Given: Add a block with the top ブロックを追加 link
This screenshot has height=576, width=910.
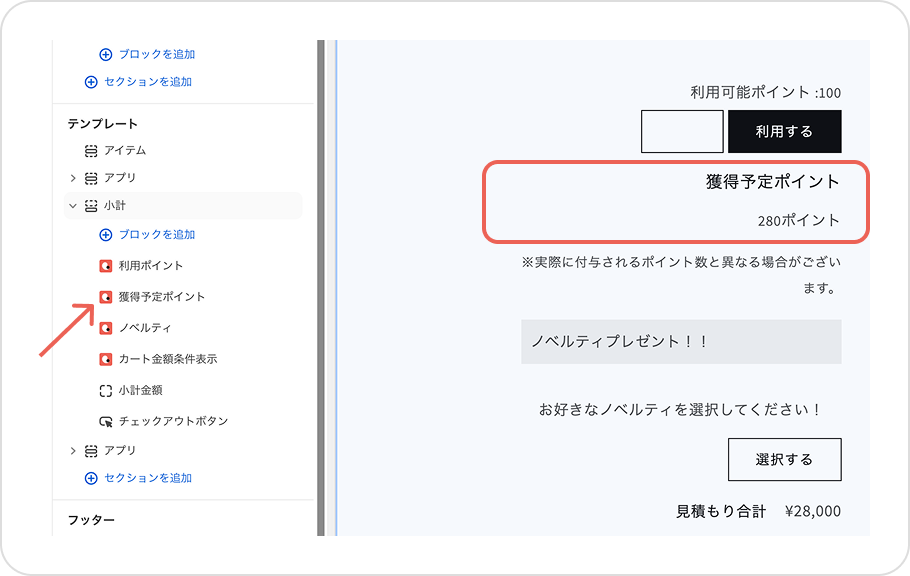Looking at the screenshot, I should [157, 55].
